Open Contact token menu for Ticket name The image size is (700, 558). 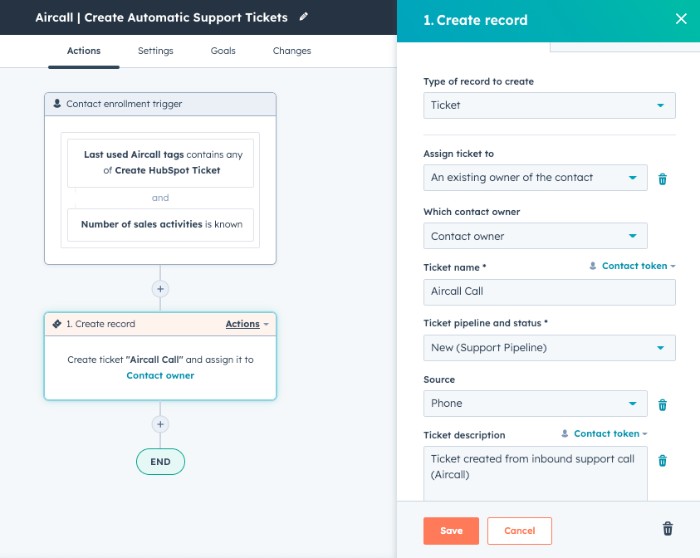coord(633,266)
